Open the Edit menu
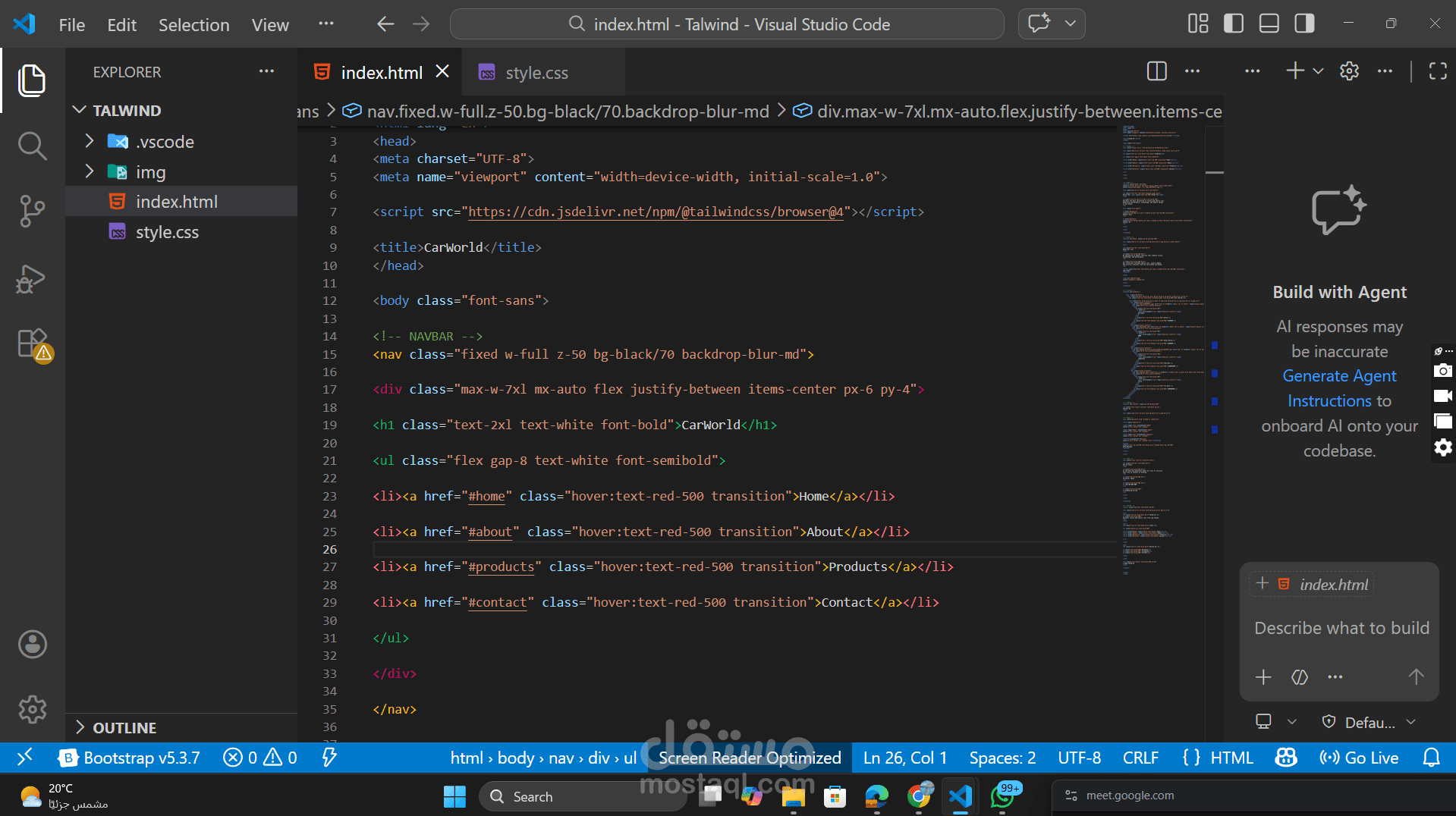The image size is (1456, 816). pos(121,25)
